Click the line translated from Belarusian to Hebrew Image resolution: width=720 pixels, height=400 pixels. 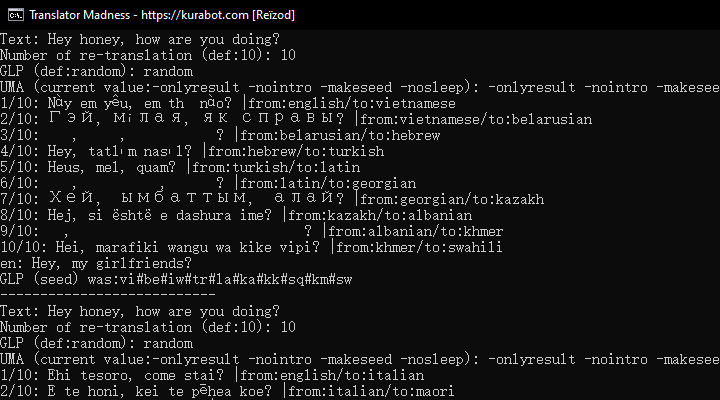(220, 135)
